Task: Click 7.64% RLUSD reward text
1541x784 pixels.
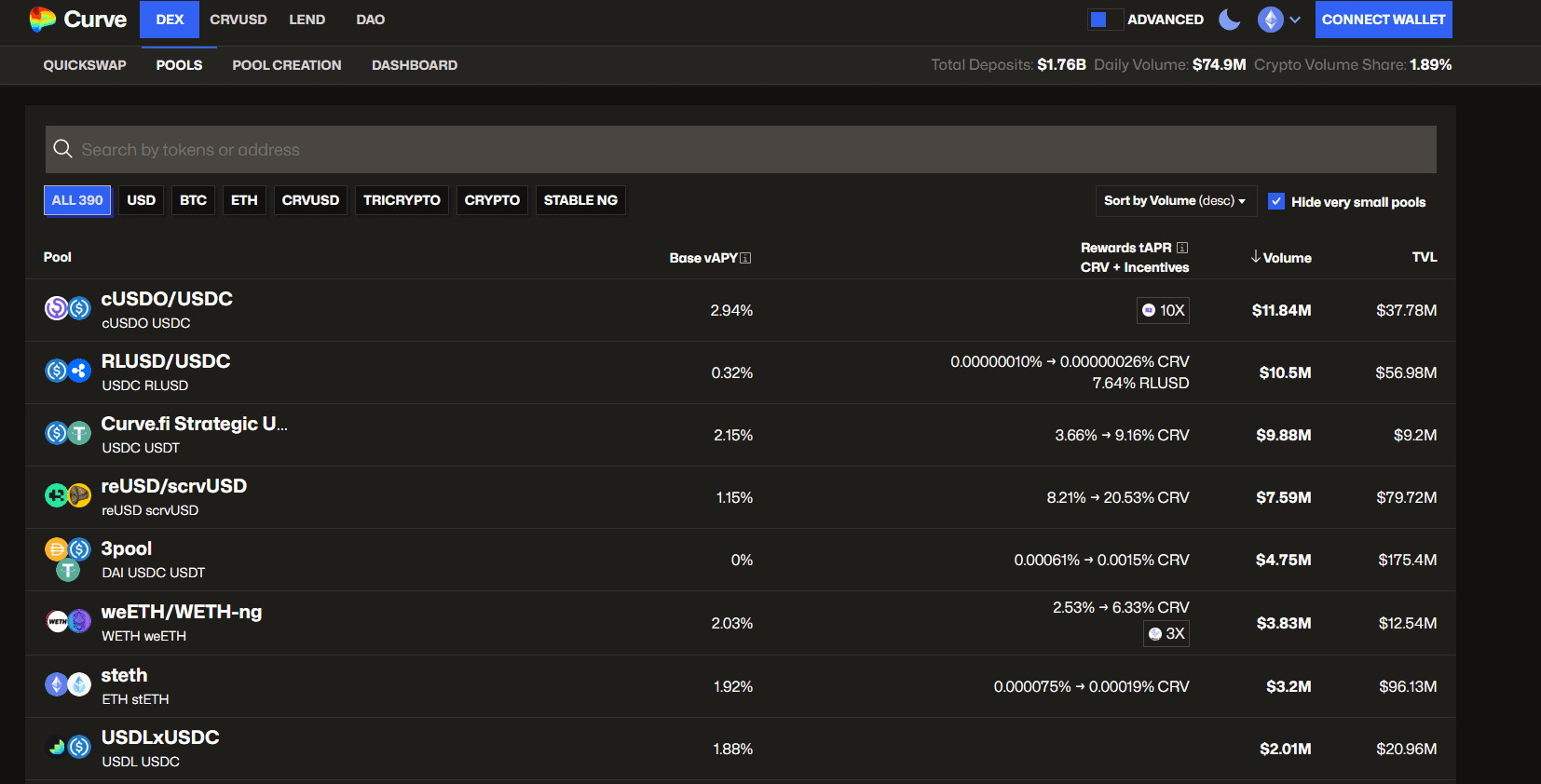Action: tap(1140, 383)
